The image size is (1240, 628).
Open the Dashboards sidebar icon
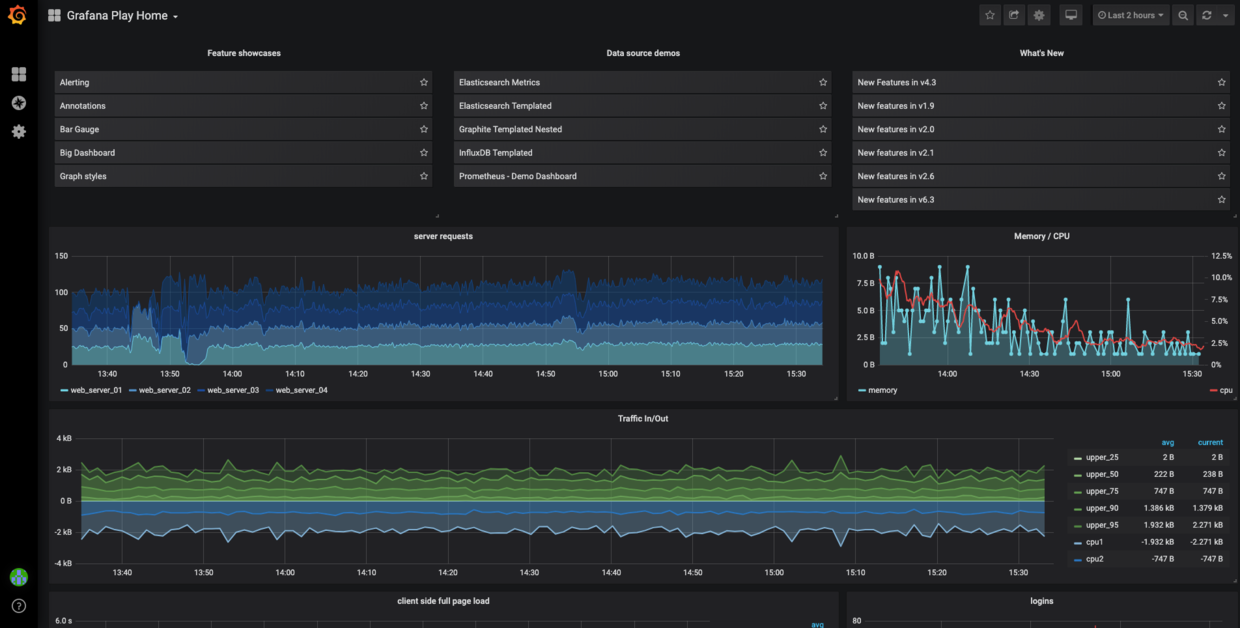pyautogui.click(x=18, y=75)
